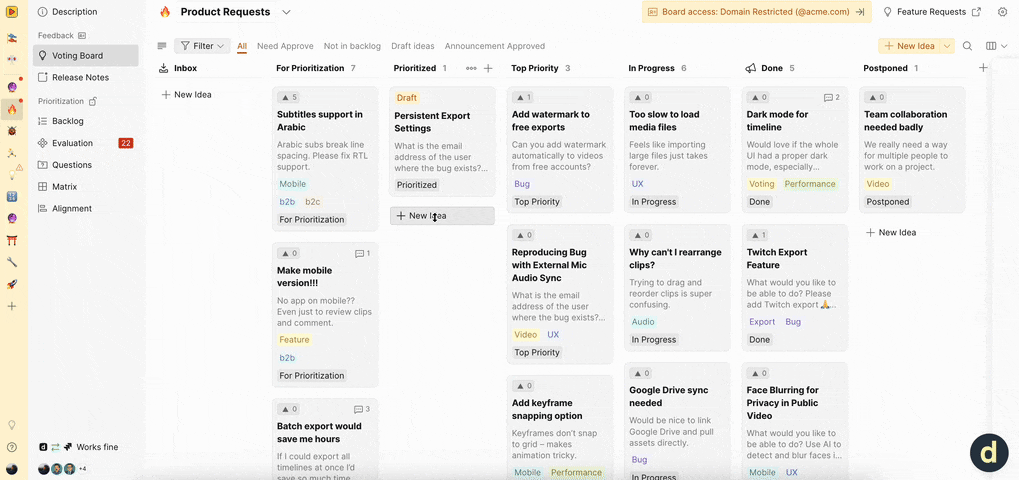Toggle upvote on Twitch Export Feature card
The image size is (1019, 480).
click(x=757, y=235)
